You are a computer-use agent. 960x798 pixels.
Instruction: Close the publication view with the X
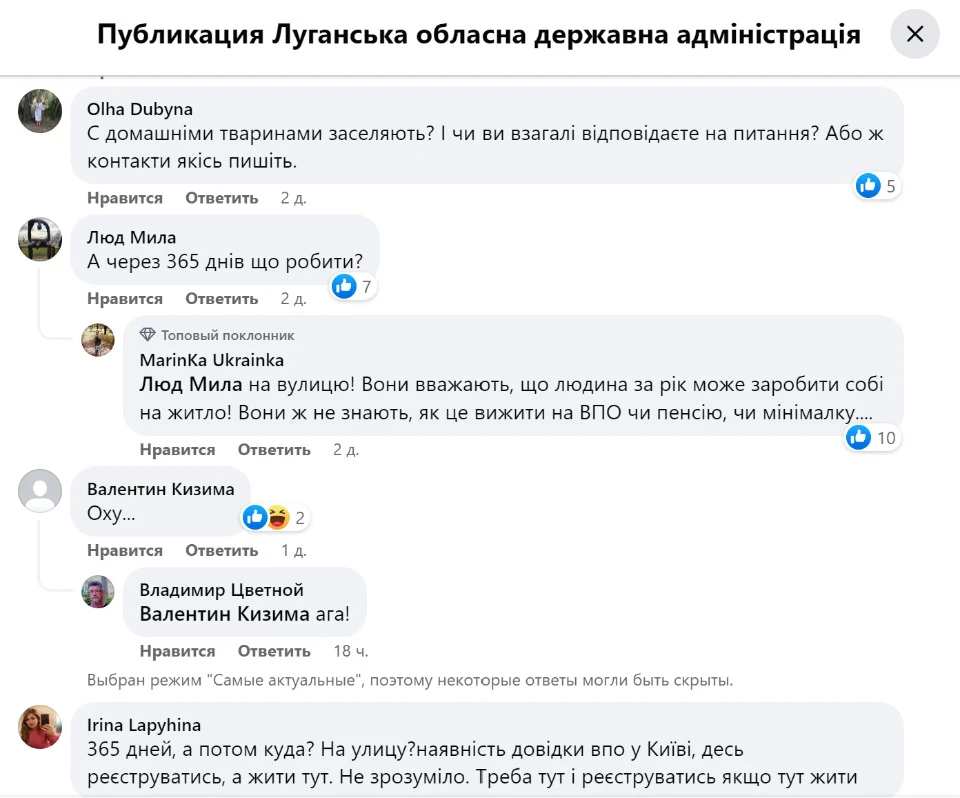click(915, 34)
